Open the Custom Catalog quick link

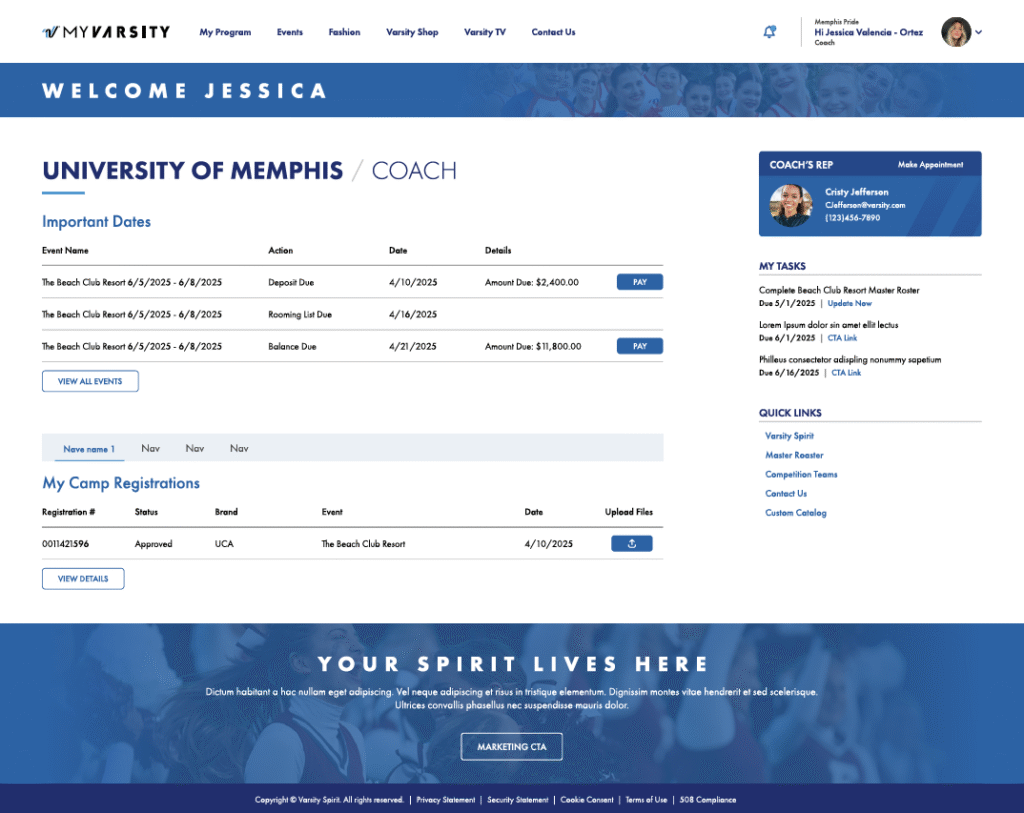point(796,513)
